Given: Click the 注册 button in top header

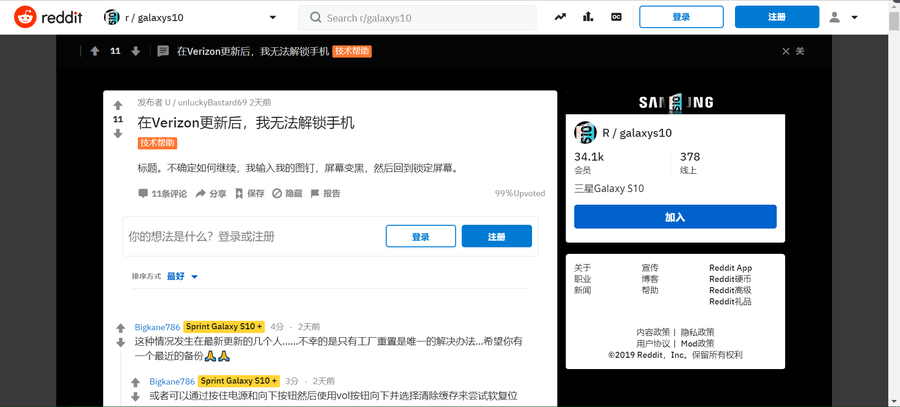Looking at the screenshot, I should click(777, 17).
